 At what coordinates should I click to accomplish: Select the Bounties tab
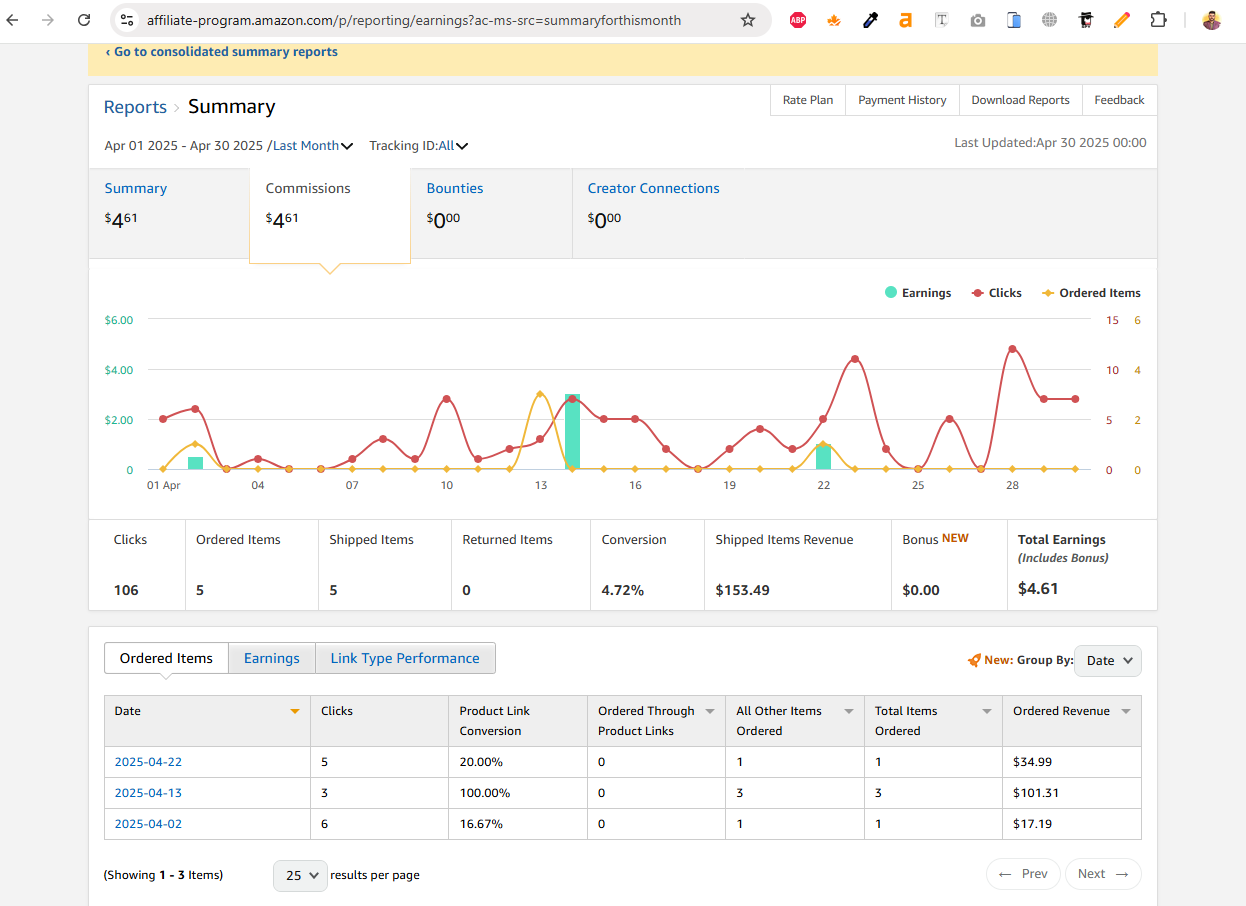point(491,213)
